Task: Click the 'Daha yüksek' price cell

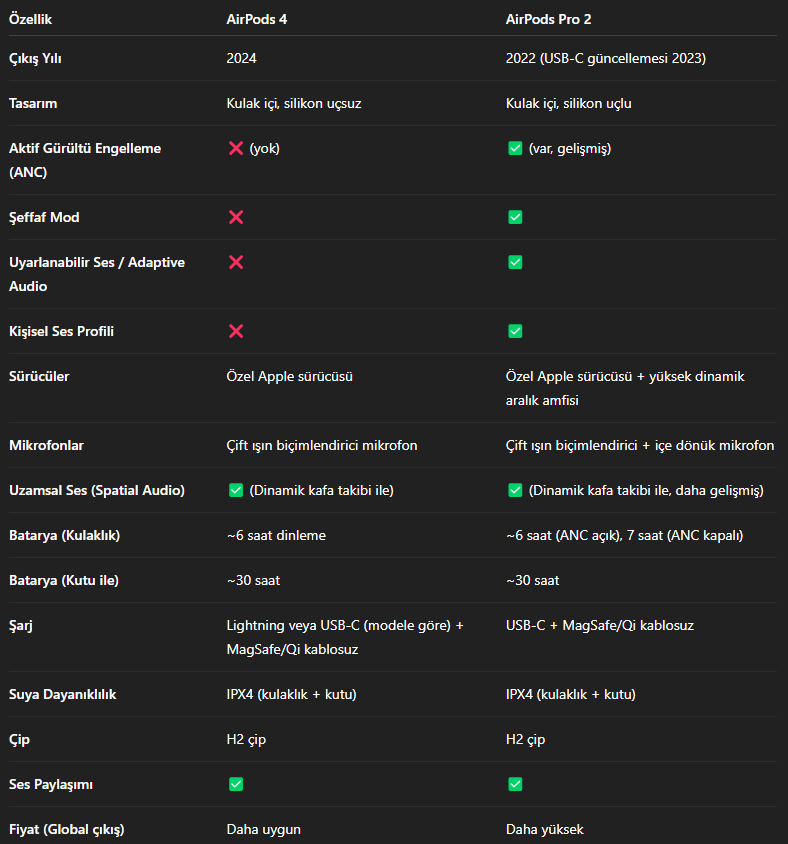Action: 544,830
